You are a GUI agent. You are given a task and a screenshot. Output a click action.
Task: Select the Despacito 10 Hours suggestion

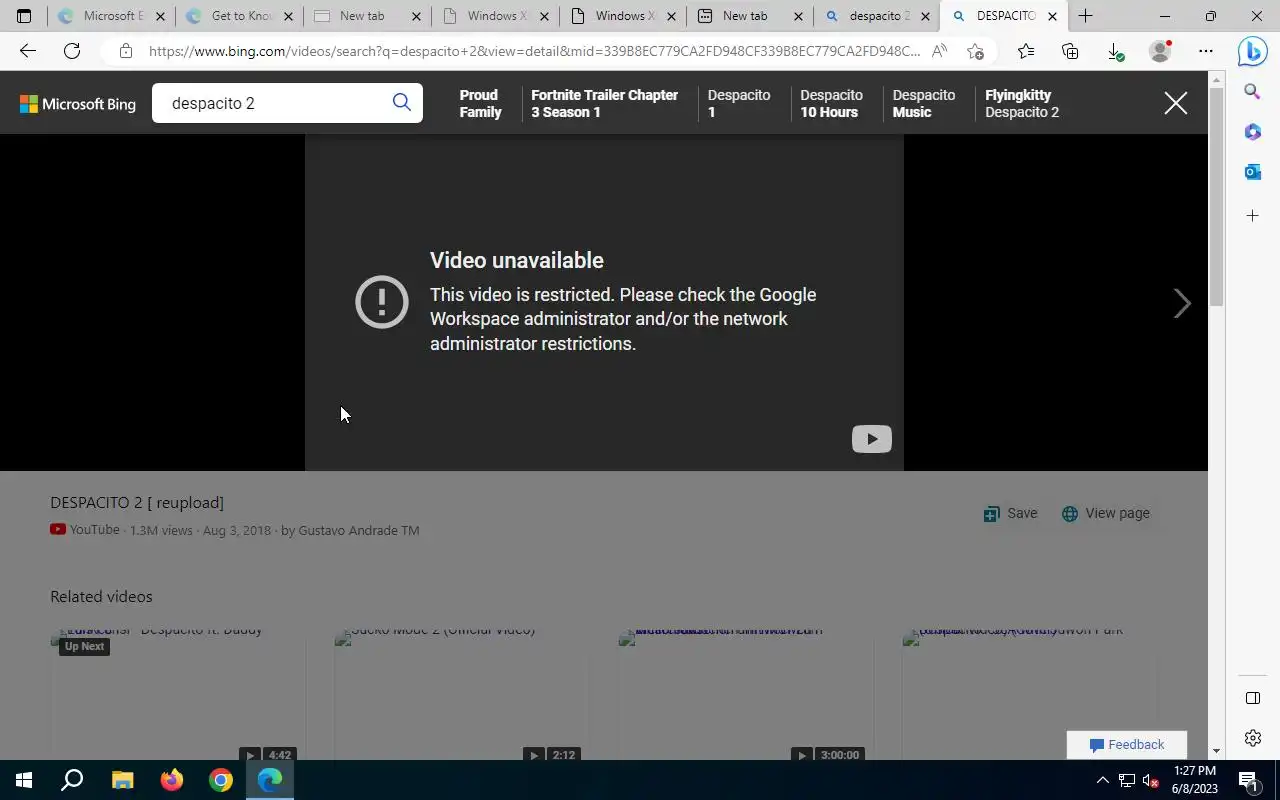tap(831, 103)
